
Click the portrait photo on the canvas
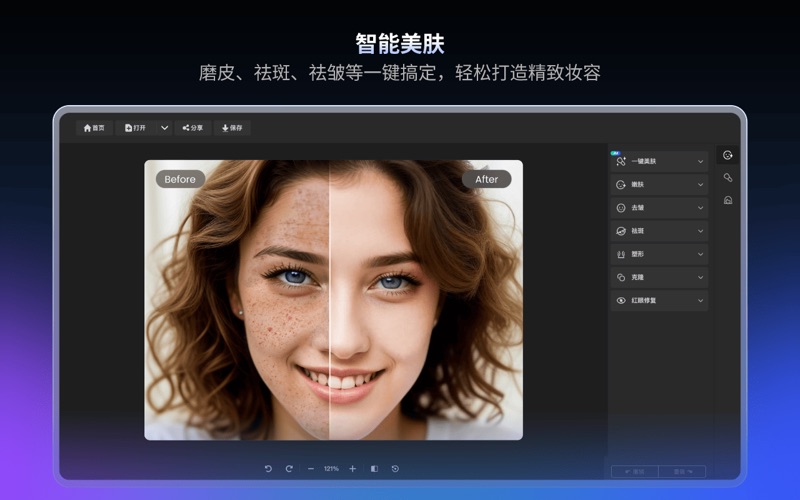pos(334,300)
